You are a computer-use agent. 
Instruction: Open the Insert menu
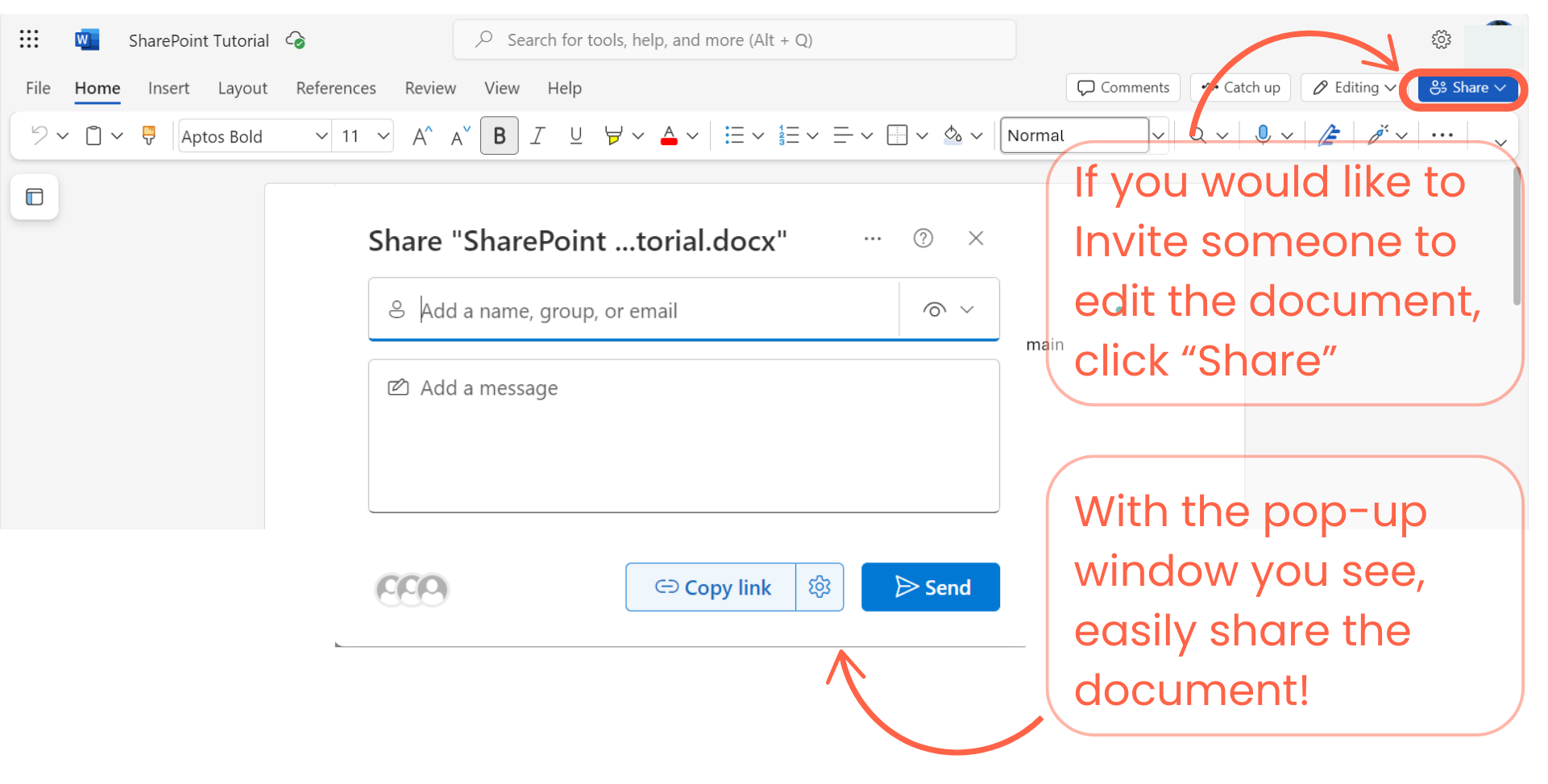[168, 88]
